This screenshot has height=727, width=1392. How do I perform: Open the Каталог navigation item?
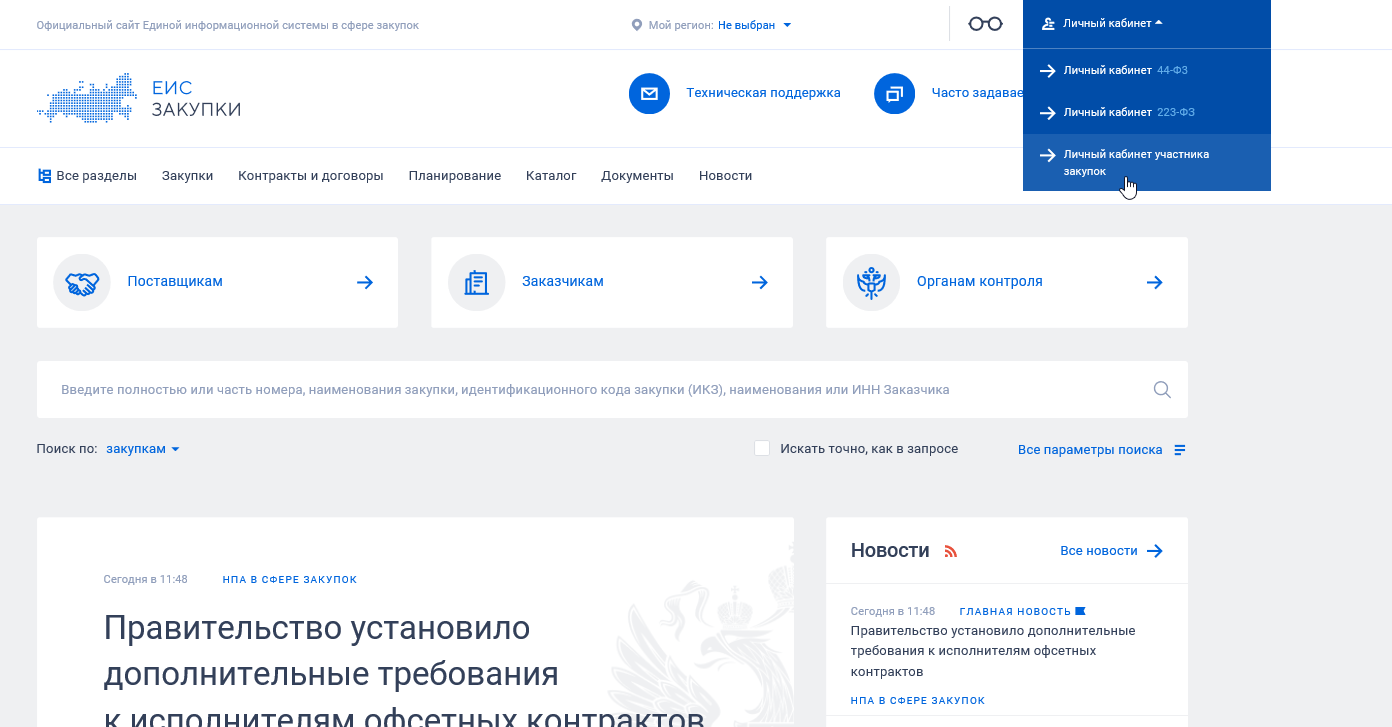click(551, 176)
